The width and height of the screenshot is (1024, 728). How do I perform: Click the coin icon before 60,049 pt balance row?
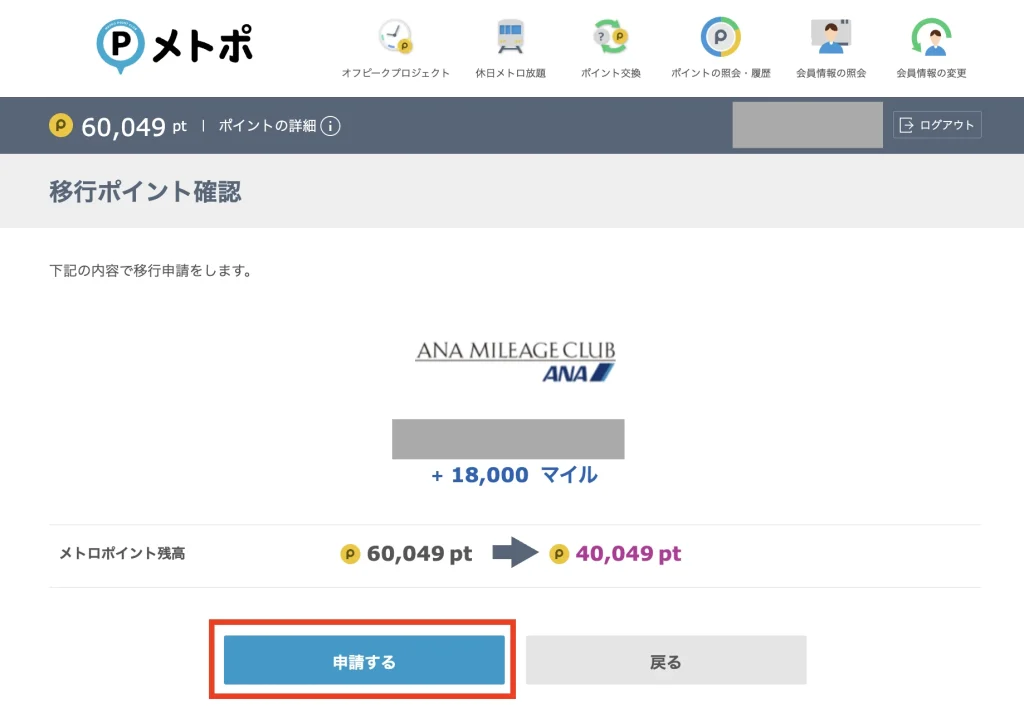[350, 554]
